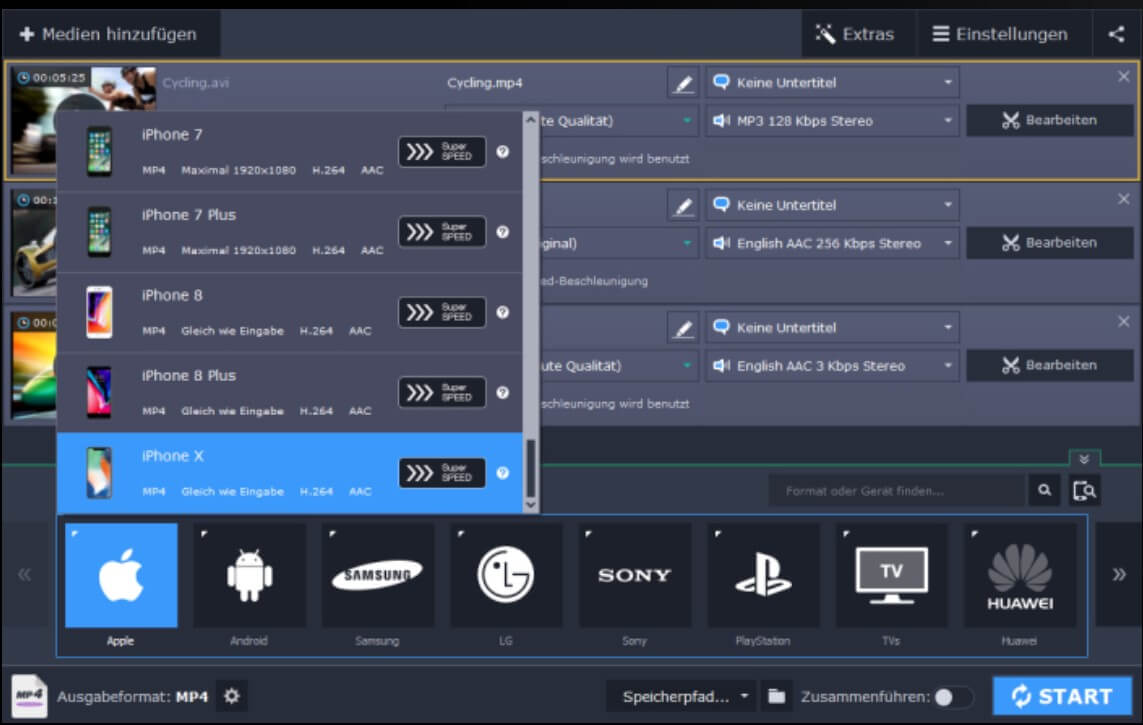Click help question mark for iPhone 7
The height and width of the screenshot is (725, 1143).
(x=502, y=152)
